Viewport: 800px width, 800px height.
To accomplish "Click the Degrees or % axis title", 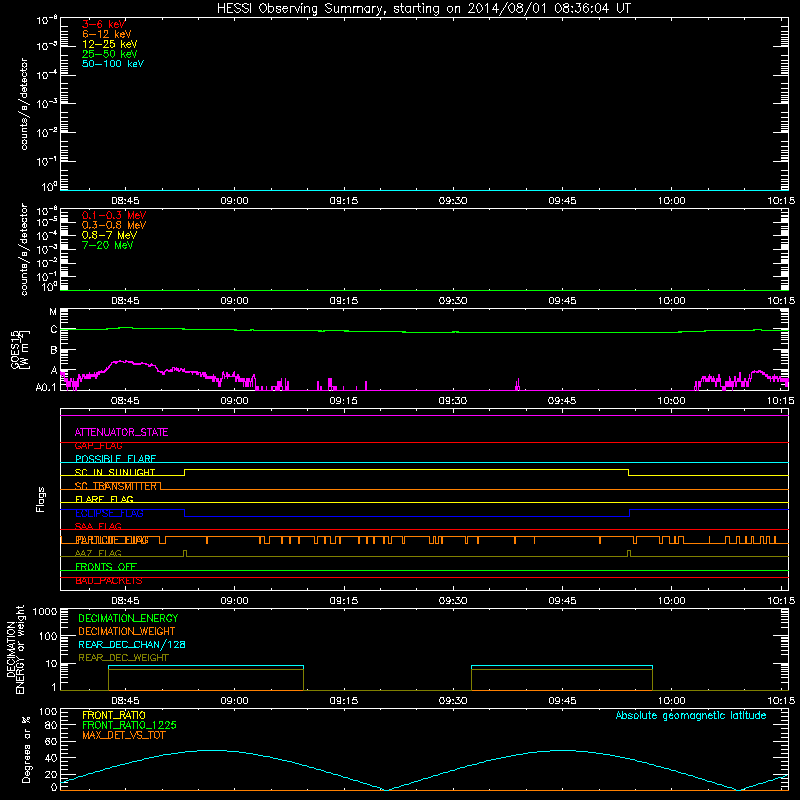I will [x=26, y=749].
